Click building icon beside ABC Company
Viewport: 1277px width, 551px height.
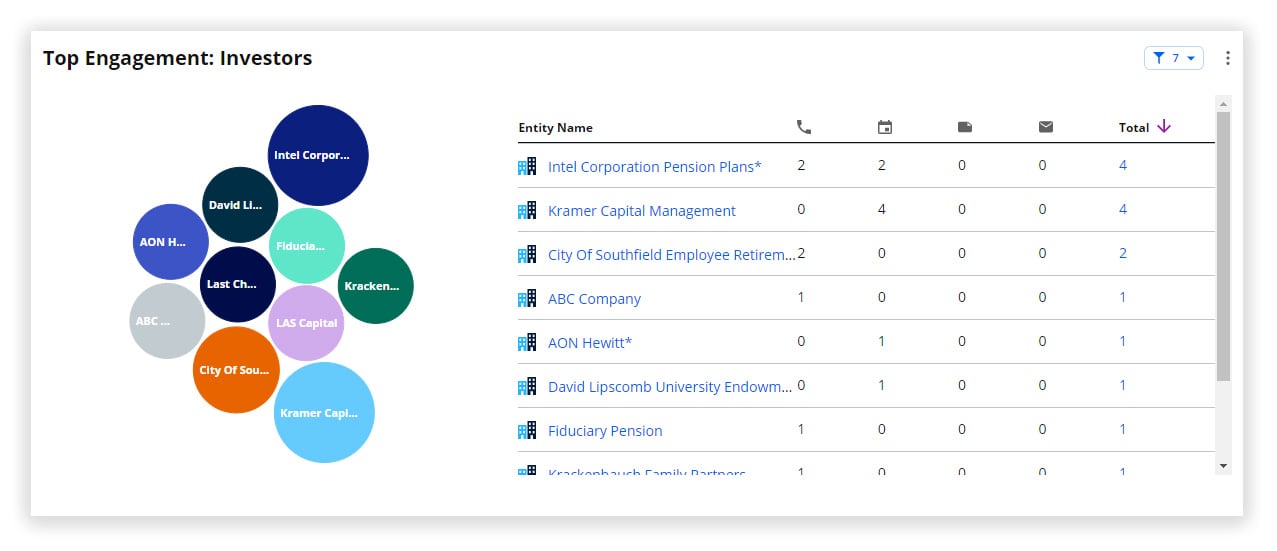click(527, 298)
